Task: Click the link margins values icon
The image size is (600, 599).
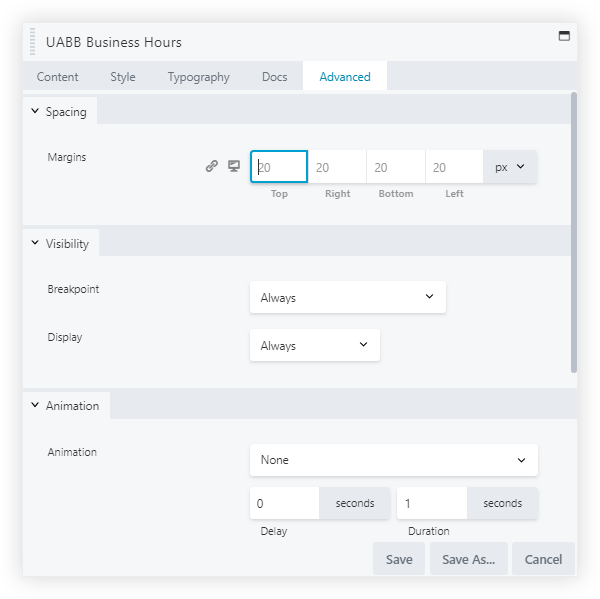Action: tap(211, 167)
